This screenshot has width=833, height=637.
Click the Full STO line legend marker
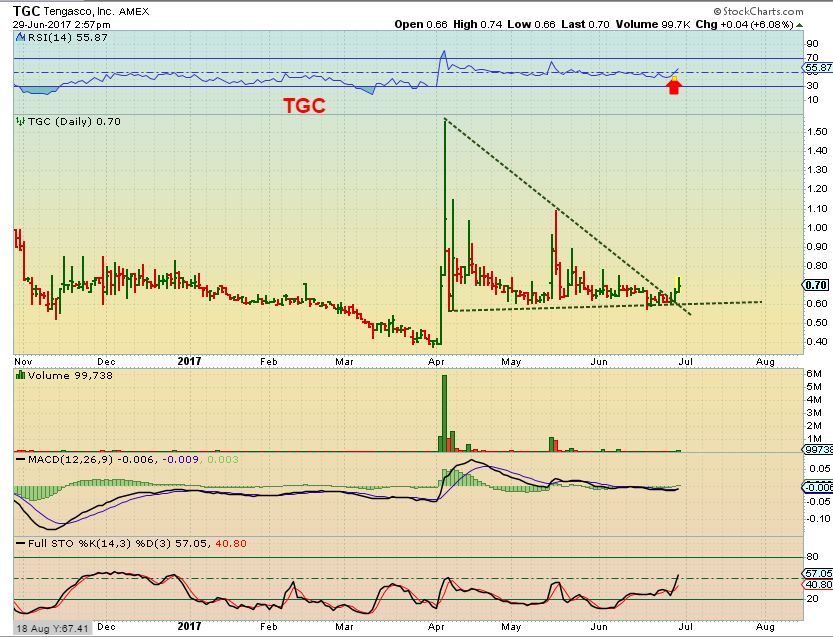point(21,543)
